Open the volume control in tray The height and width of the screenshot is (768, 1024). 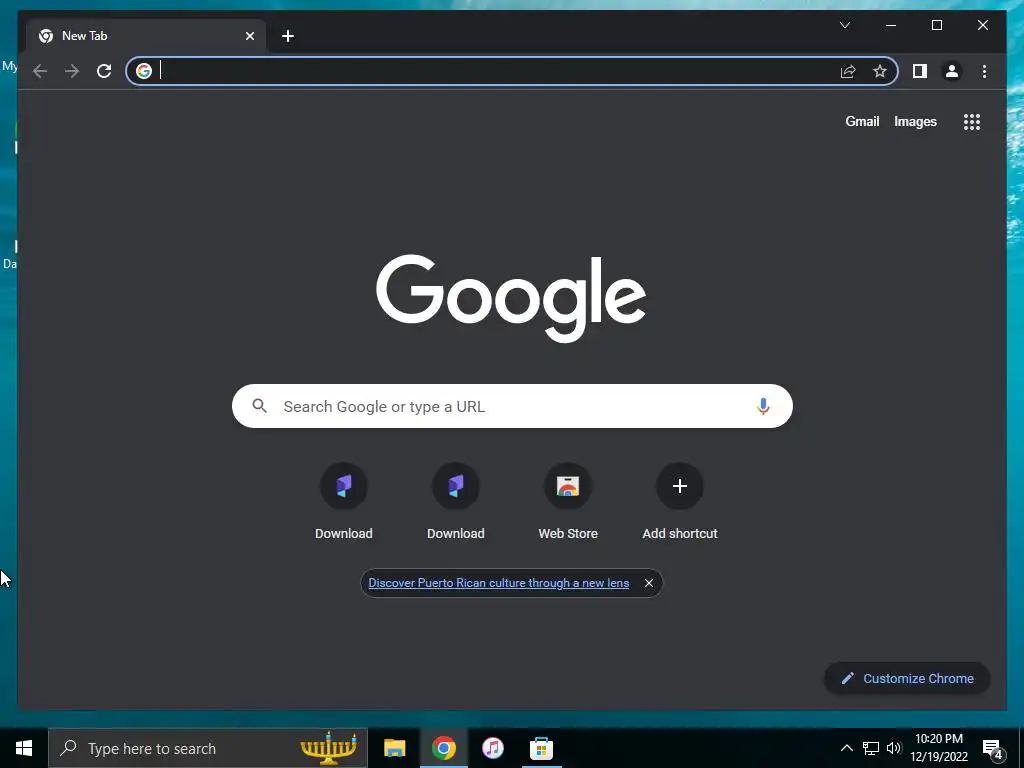click(894, 748)
